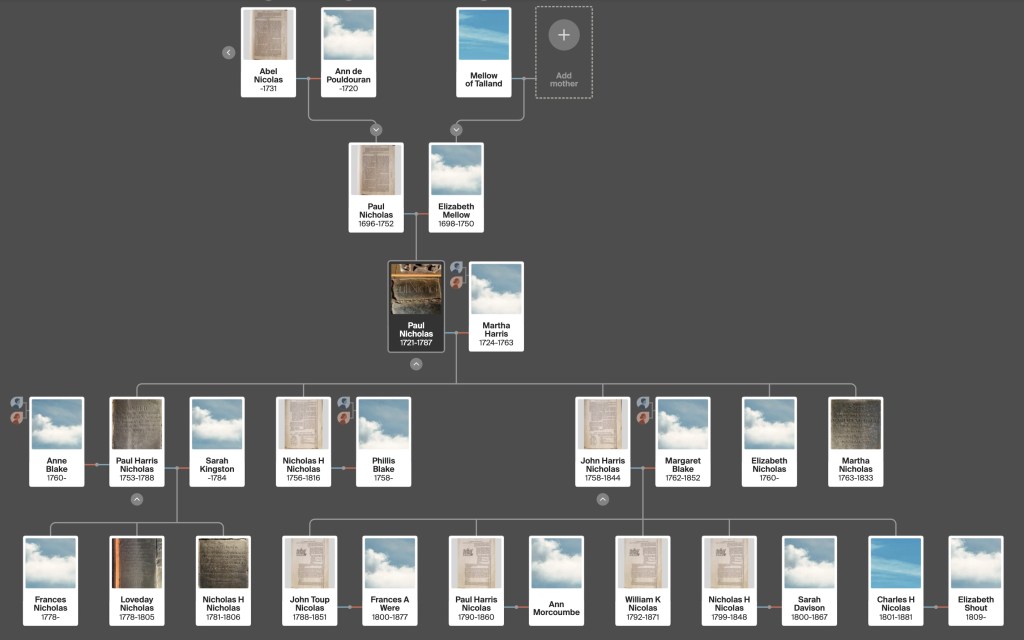Collapse the chevron below Abel Nicolas and Ann

pyautogui.click(x=376, y=129)
